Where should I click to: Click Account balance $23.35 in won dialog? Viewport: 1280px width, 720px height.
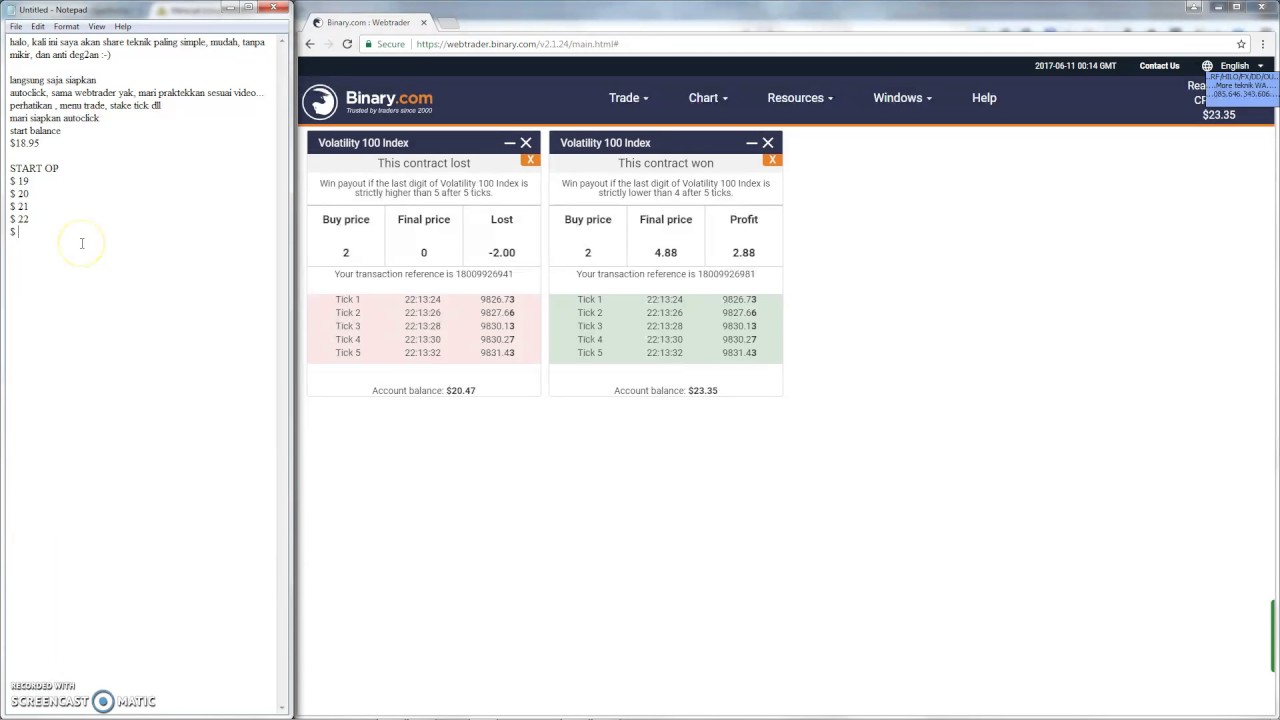click(666, 391)
